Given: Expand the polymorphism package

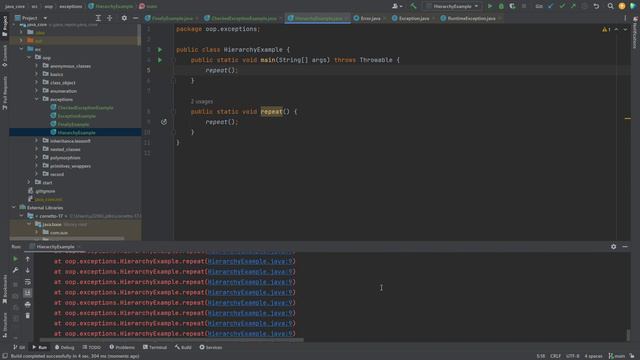Looking at the screenshot, I should [36, 158].
